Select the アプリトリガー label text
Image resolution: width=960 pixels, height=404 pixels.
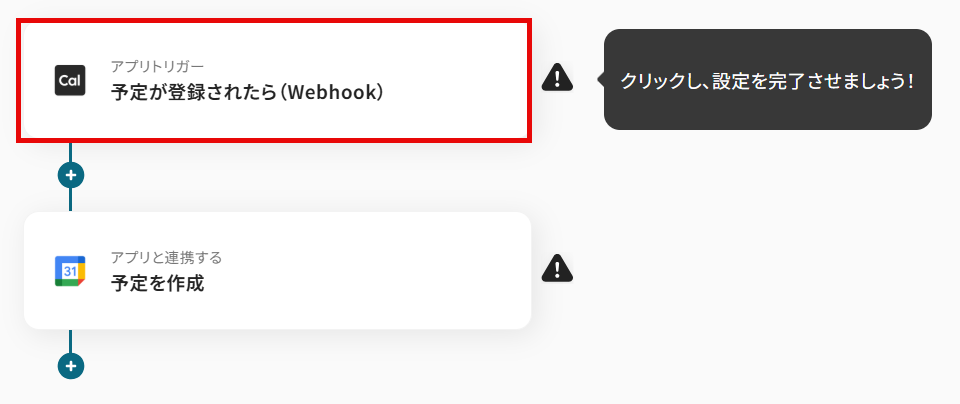(157, 66)
